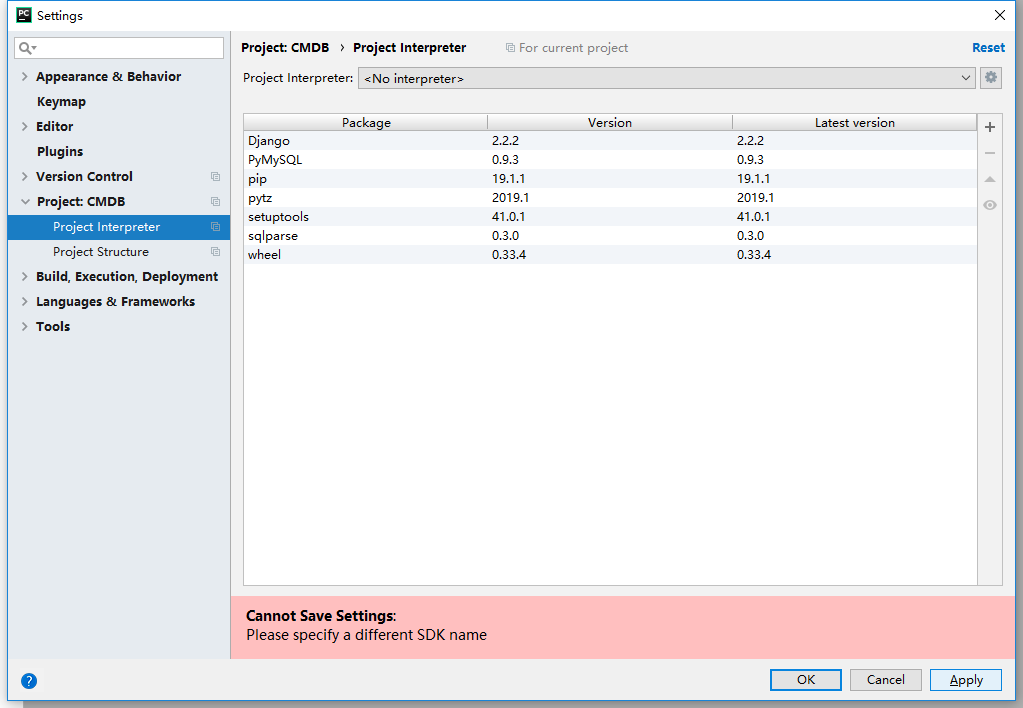Expand the Editor section
1023x708 pixels.
pos(25,126)
